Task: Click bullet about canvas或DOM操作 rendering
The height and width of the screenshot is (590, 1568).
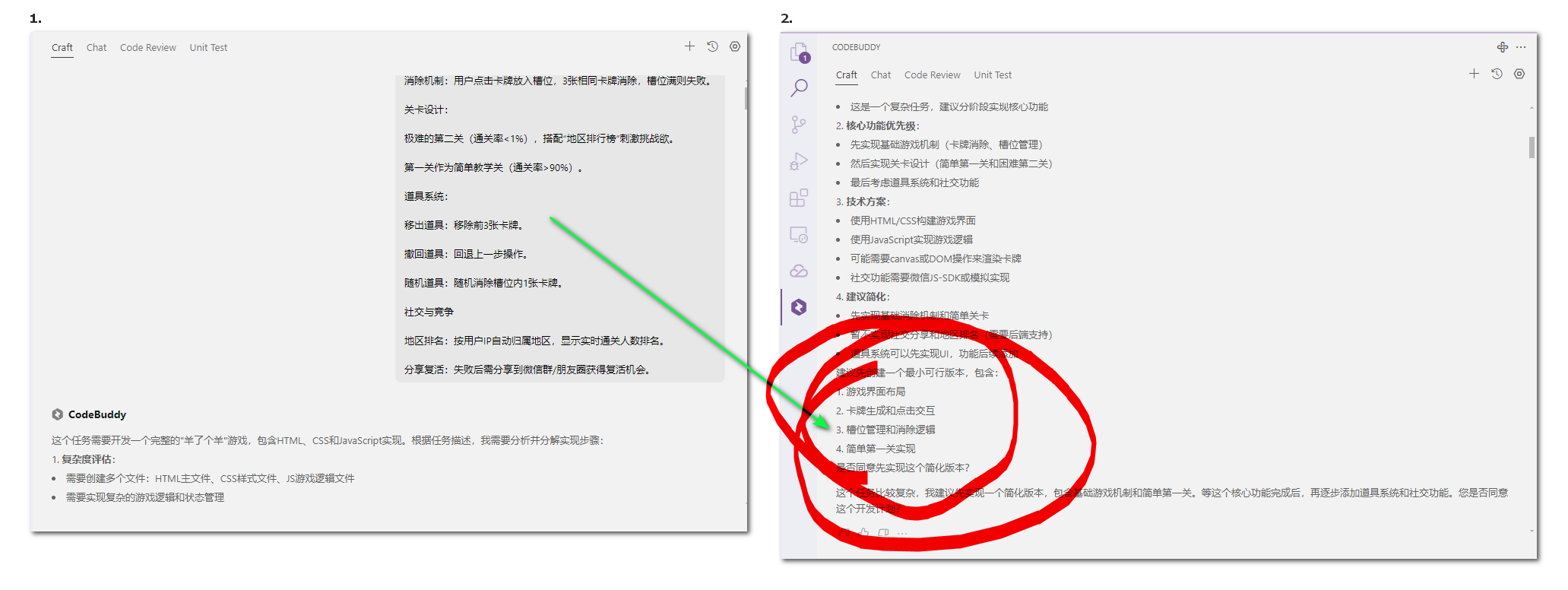Action: point(936,259)
